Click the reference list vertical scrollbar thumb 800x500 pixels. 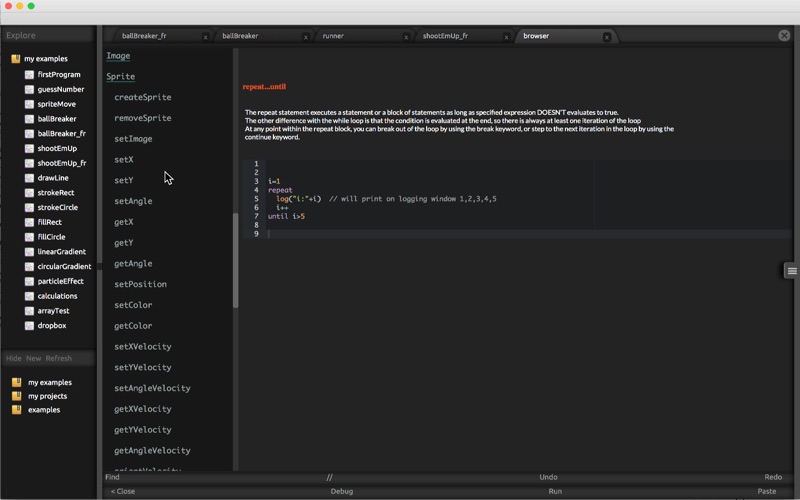click(236, 260)
